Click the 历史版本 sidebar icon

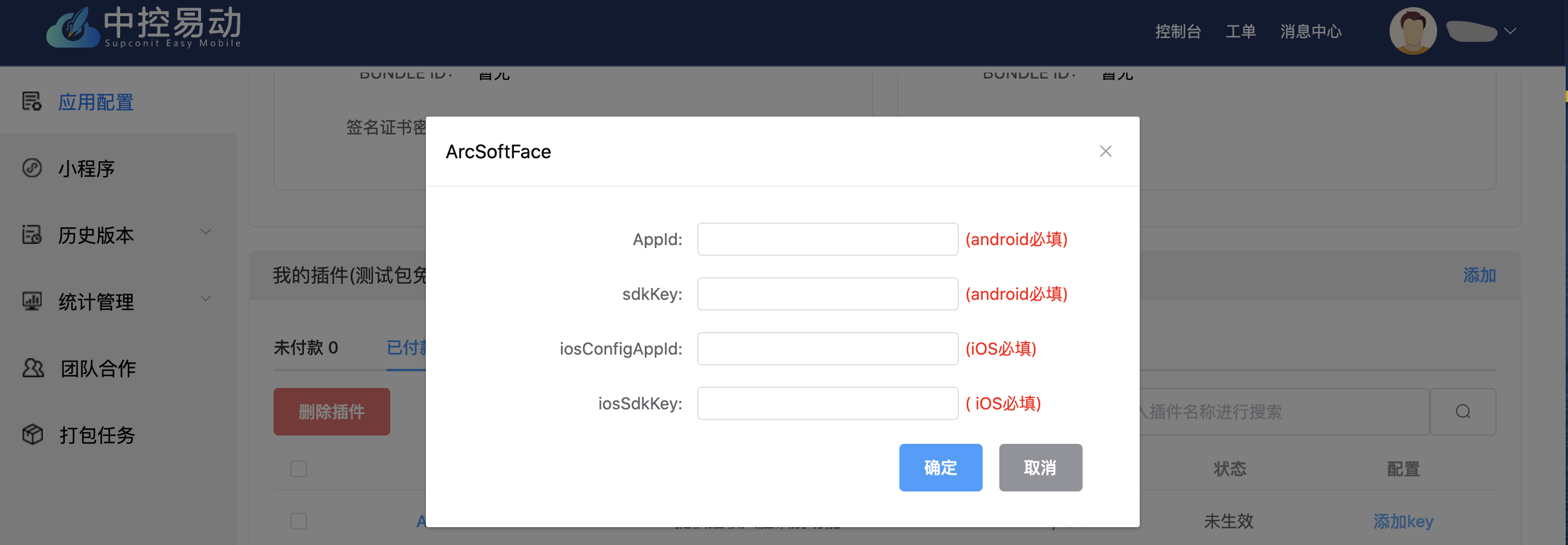(x=32, y=234)
